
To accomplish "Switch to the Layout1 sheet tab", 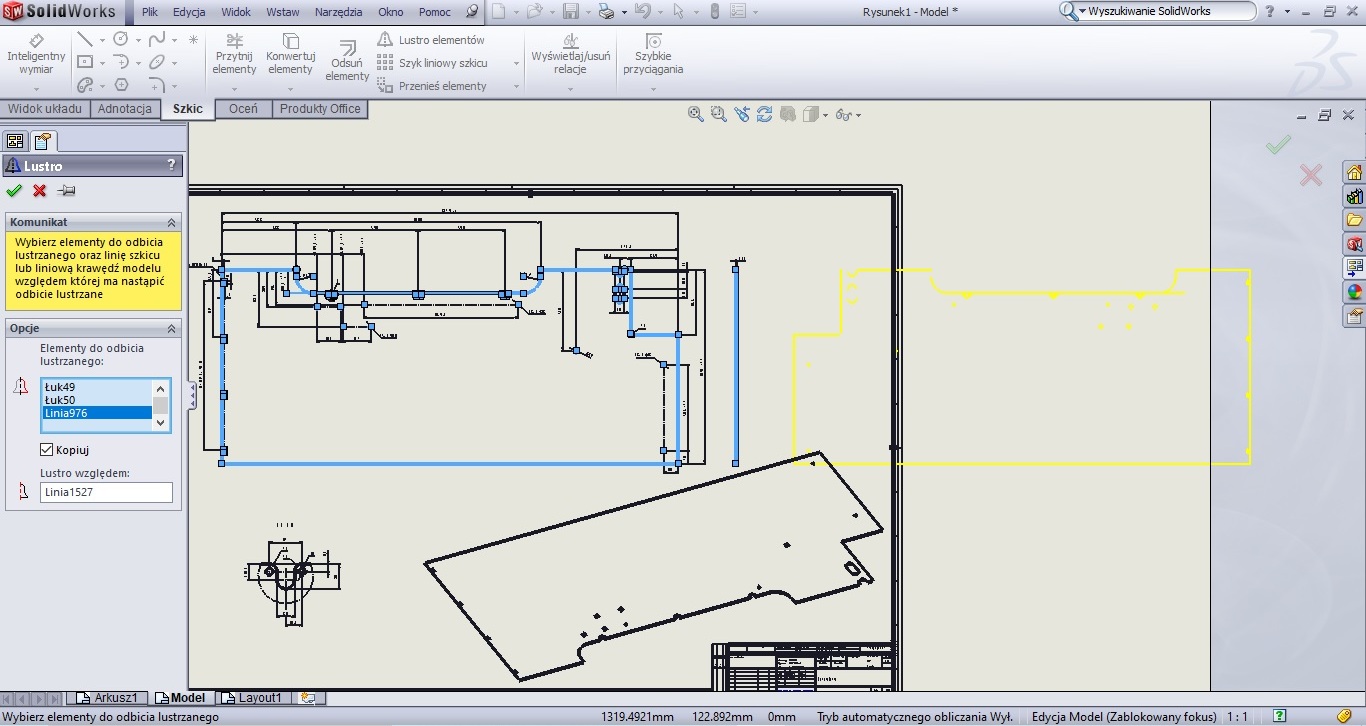I will pos(252,698).
